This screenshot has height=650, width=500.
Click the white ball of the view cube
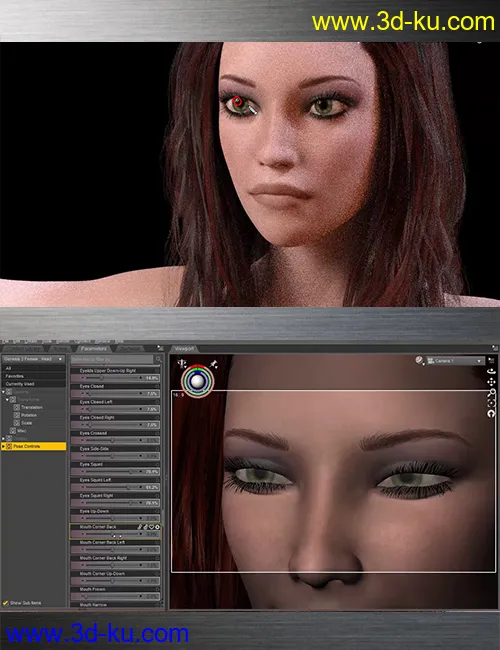click(197, 381)
